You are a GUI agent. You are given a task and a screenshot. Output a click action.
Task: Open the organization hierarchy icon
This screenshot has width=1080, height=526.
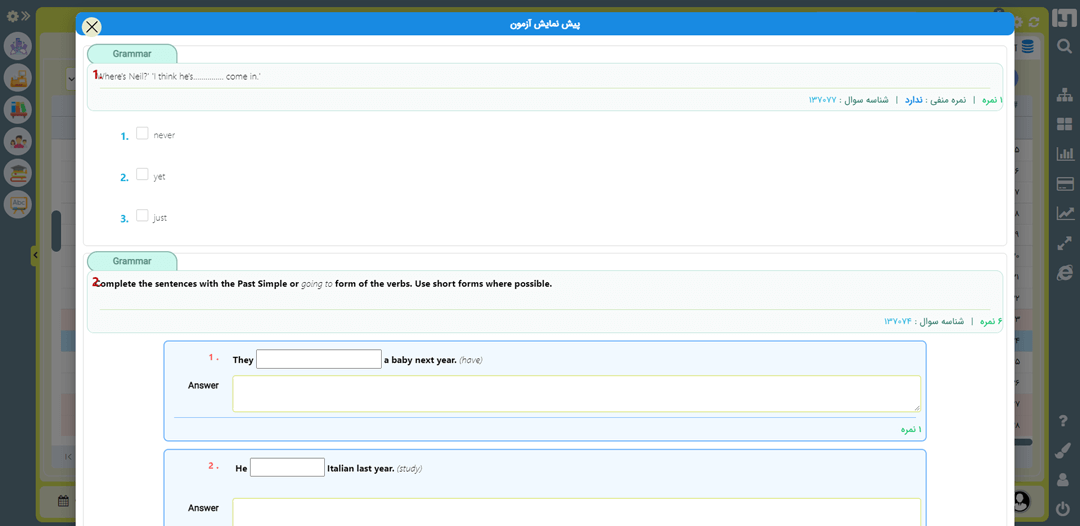[1064, 95]
